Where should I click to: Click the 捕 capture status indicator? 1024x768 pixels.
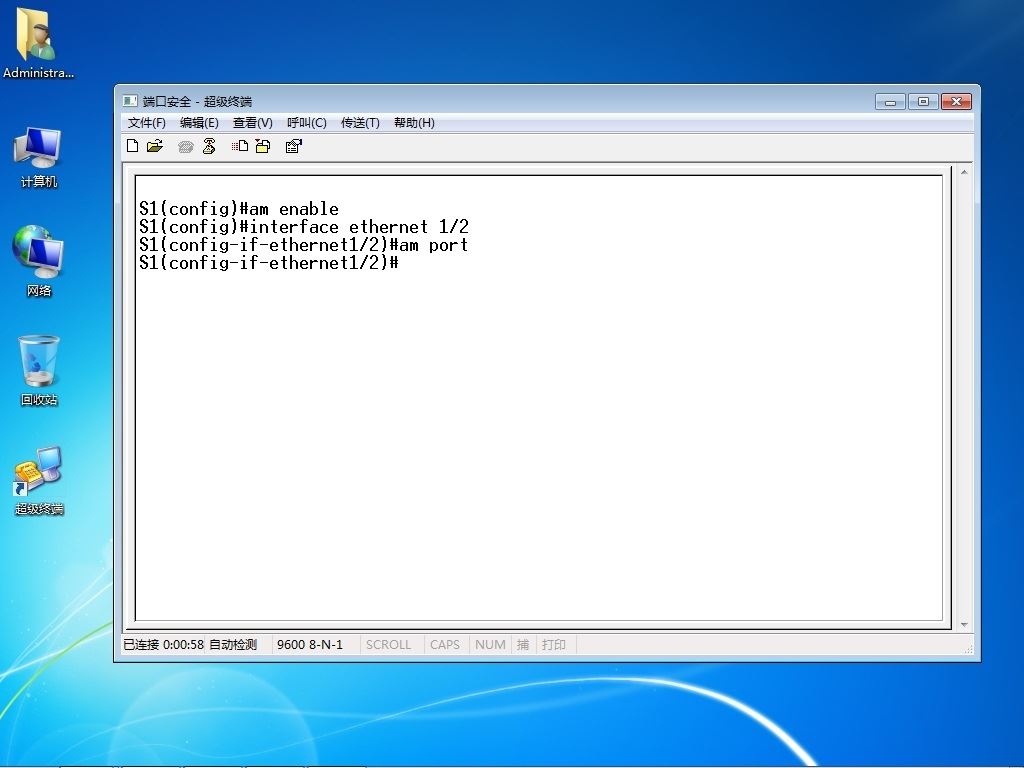[x=523, y=645]
